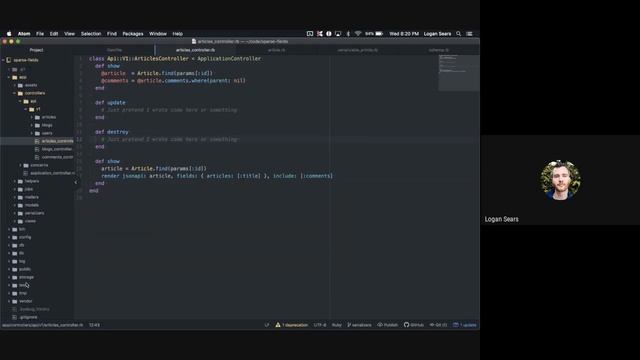Switch to the articles_controller.rb tab

(196, 50)
